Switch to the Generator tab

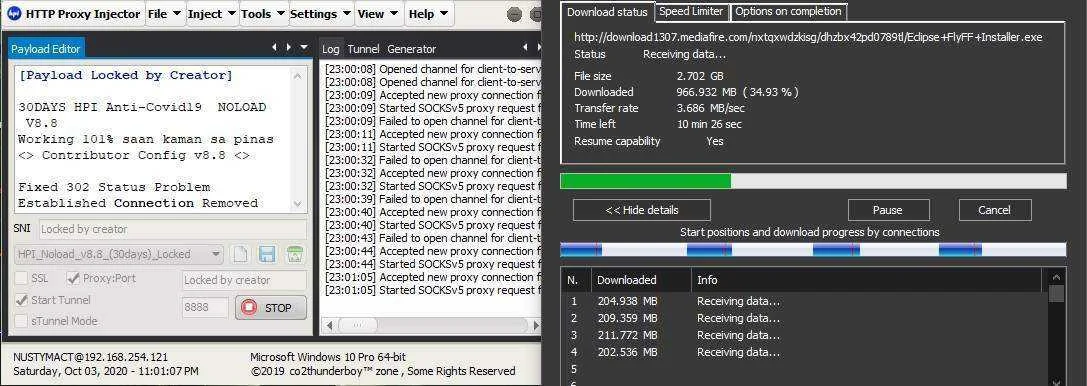click(412, 49)
